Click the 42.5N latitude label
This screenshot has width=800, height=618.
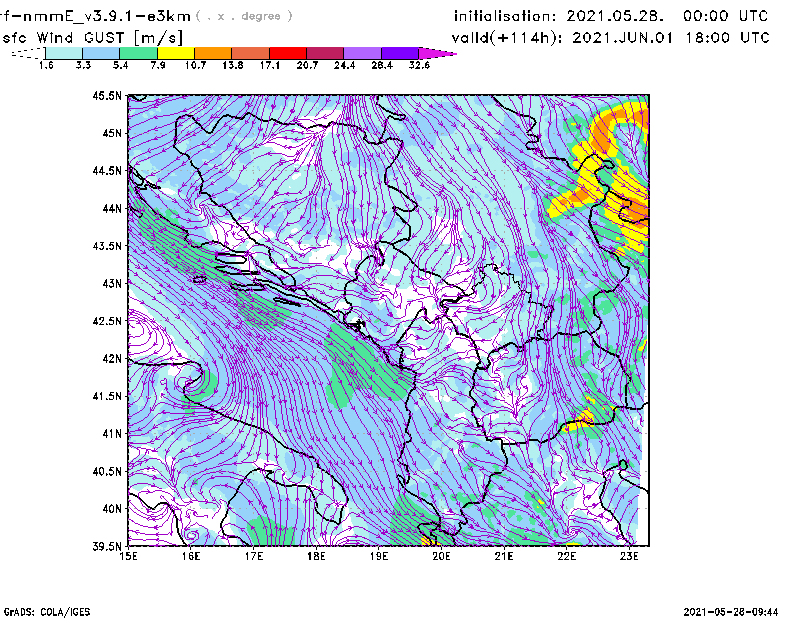tap(107, 320)
